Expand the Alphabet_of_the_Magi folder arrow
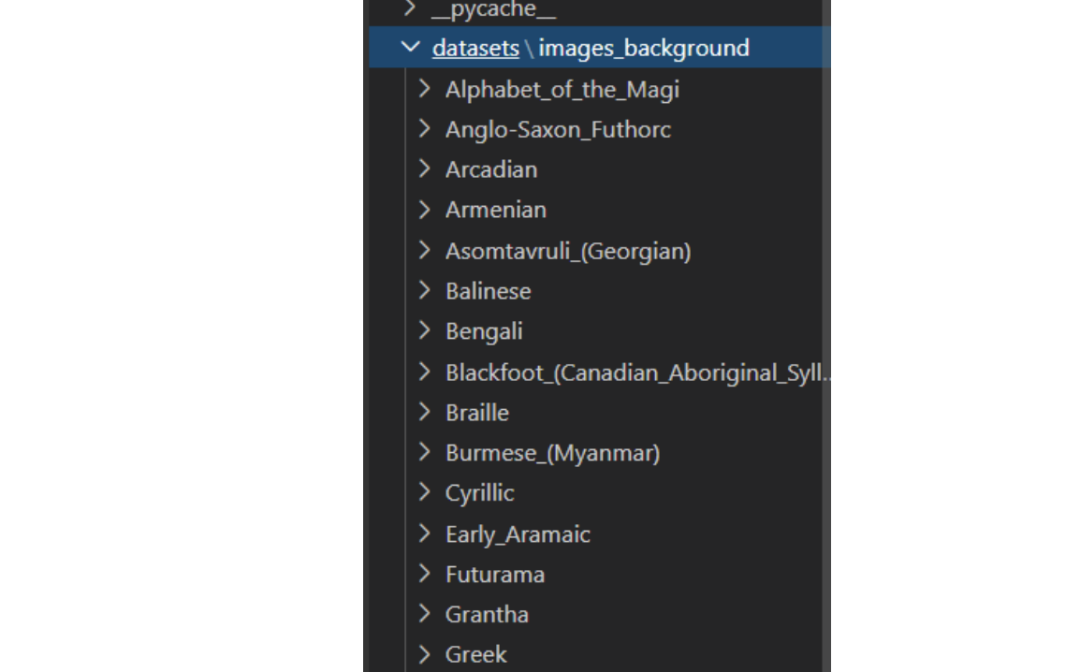1080x672 pixels. [425, 89]
